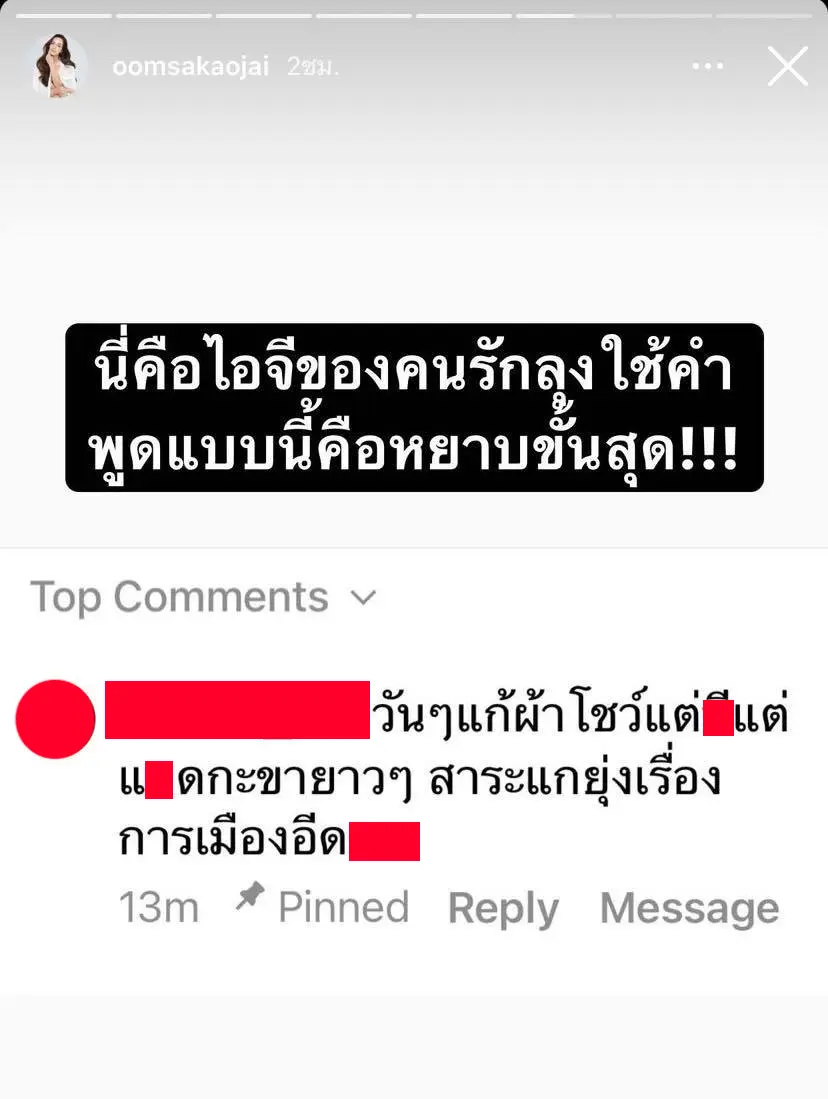The image size is (828, 1099).
Task: Message the pinned comment's author
Action: coord(690,908)
